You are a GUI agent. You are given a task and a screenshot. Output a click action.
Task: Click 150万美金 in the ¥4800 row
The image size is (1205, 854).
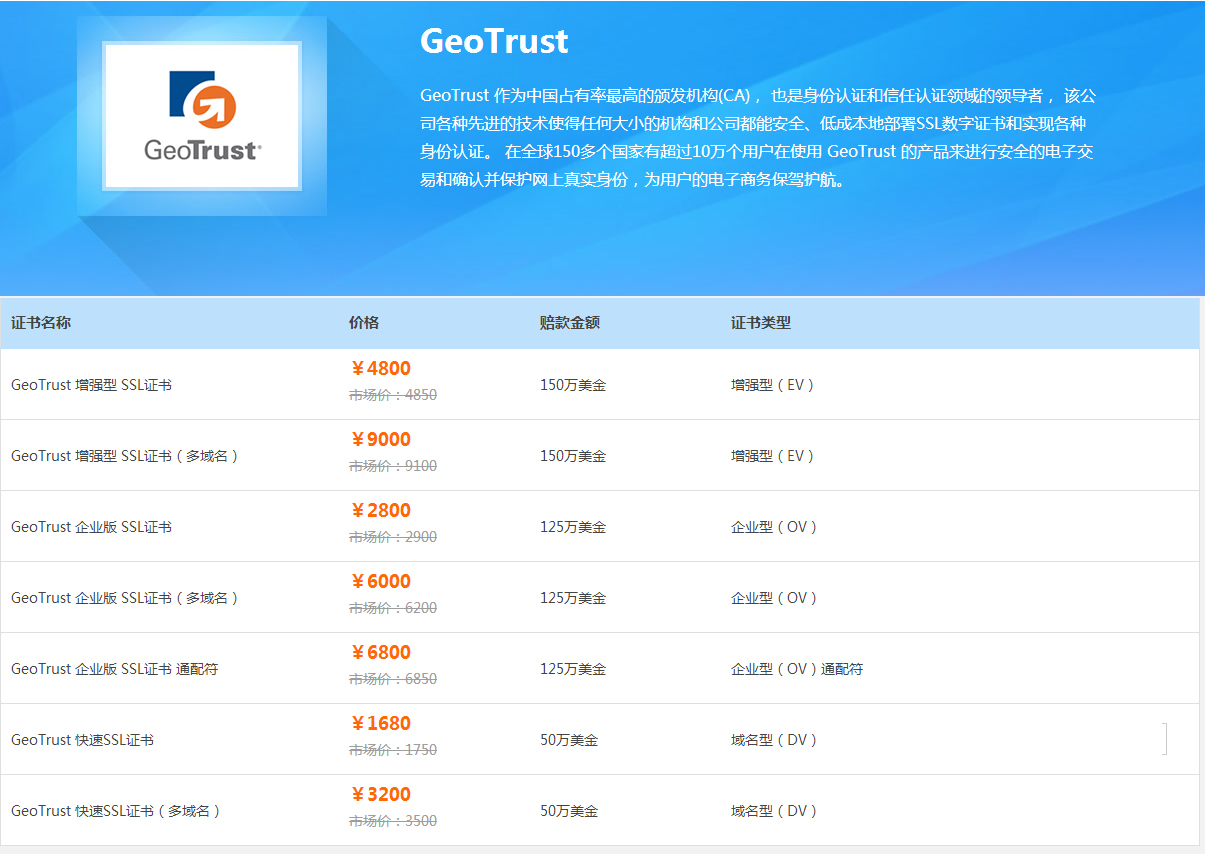(x=573, y=385)
